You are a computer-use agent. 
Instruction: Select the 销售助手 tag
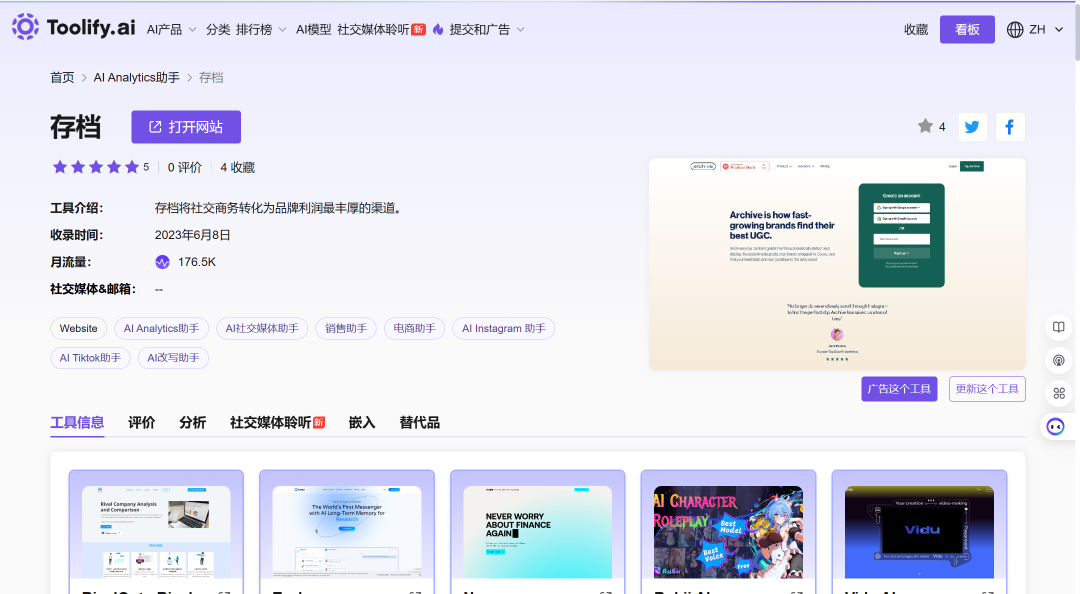coord(346,329)
